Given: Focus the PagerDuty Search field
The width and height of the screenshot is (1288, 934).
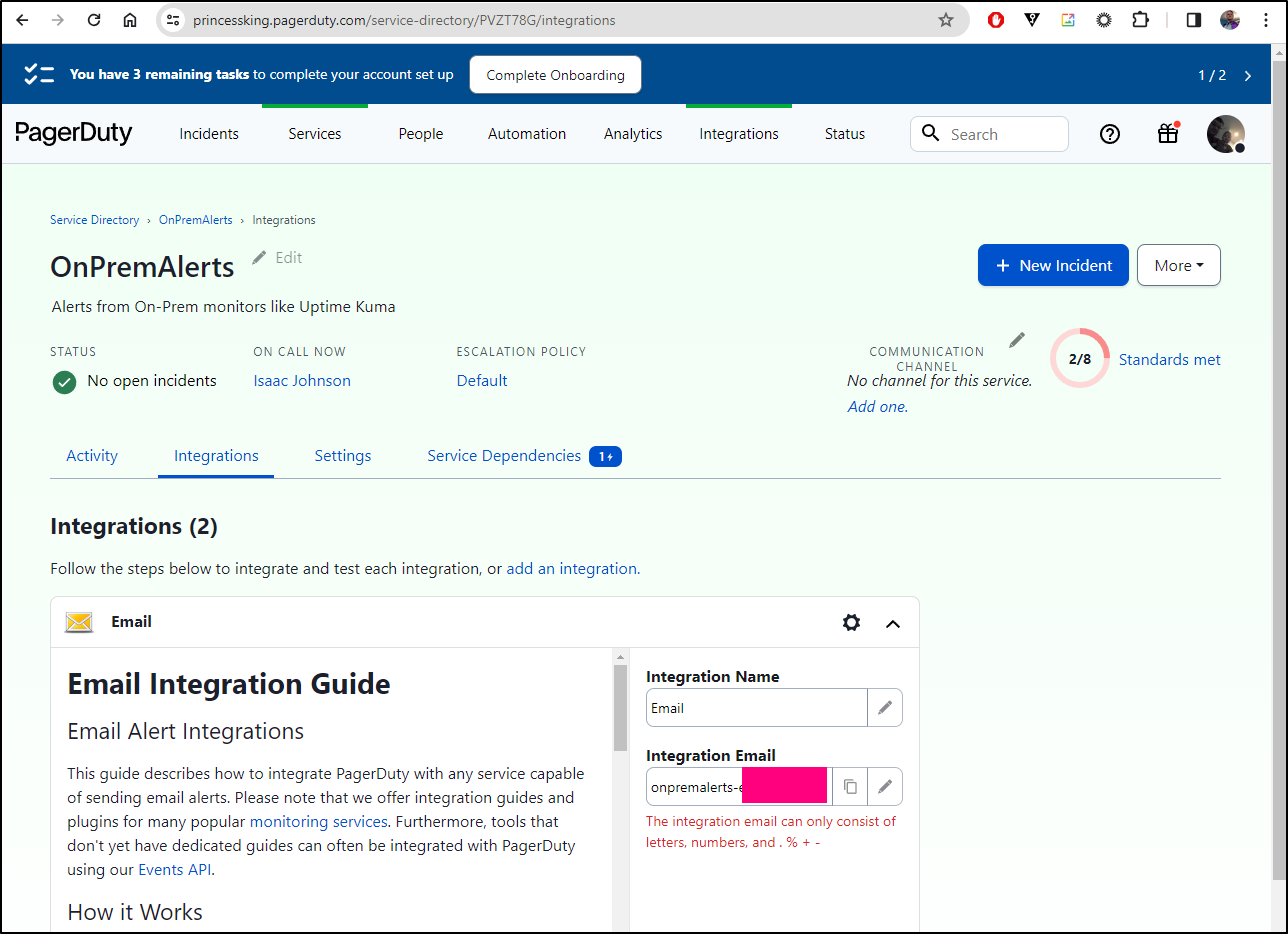Looking at the screenshot, I should point(989,134).
